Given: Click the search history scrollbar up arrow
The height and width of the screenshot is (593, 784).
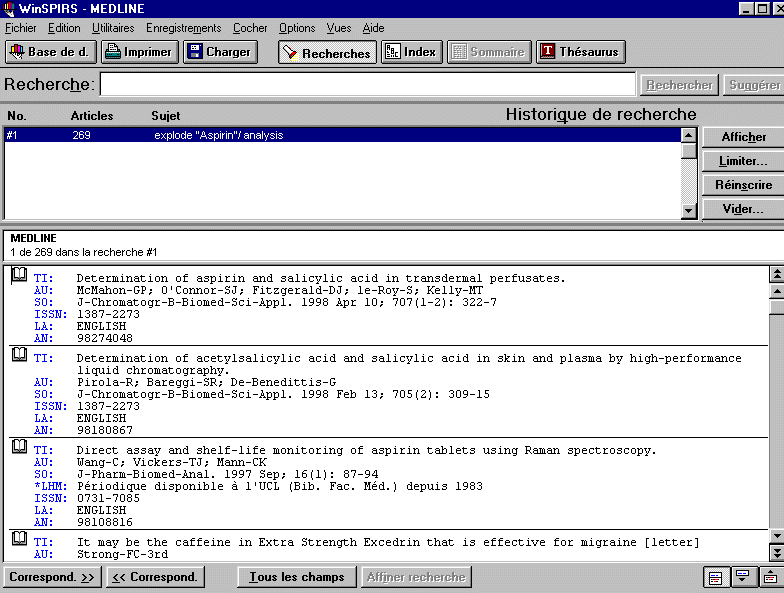Looking at the screenshot, I should pyautogui.click(x=688, y=135).
